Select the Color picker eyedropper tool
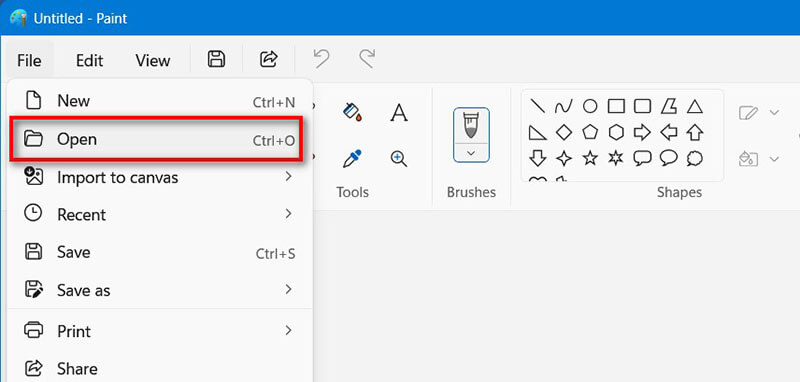The width and height of the screenshot is (800, 382). [x=352, y=159]
